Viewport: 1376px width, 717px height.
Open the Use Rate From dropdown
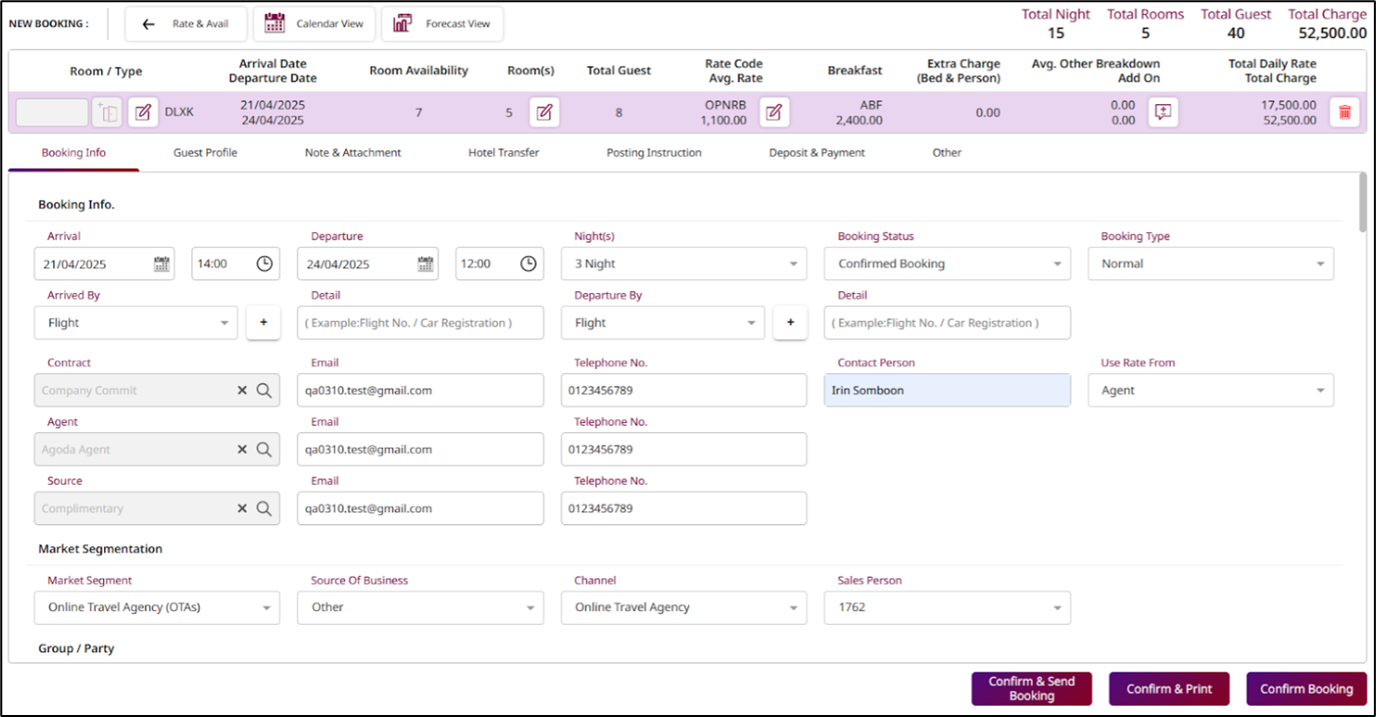click(1320, 391)
